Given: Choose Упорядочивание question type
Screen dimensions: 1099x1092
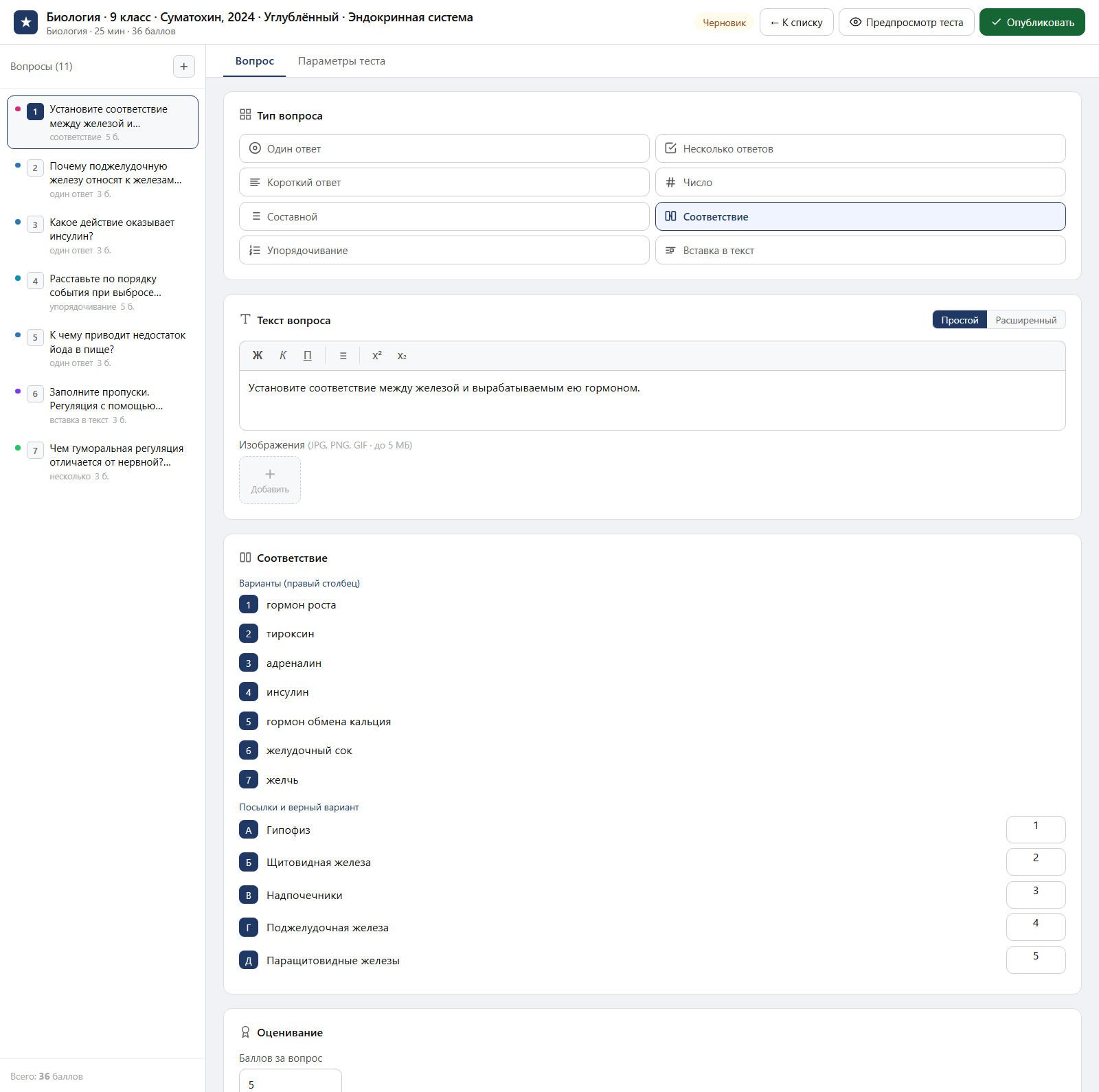Looking at the screenshot, I should click(x=444, y=250).
